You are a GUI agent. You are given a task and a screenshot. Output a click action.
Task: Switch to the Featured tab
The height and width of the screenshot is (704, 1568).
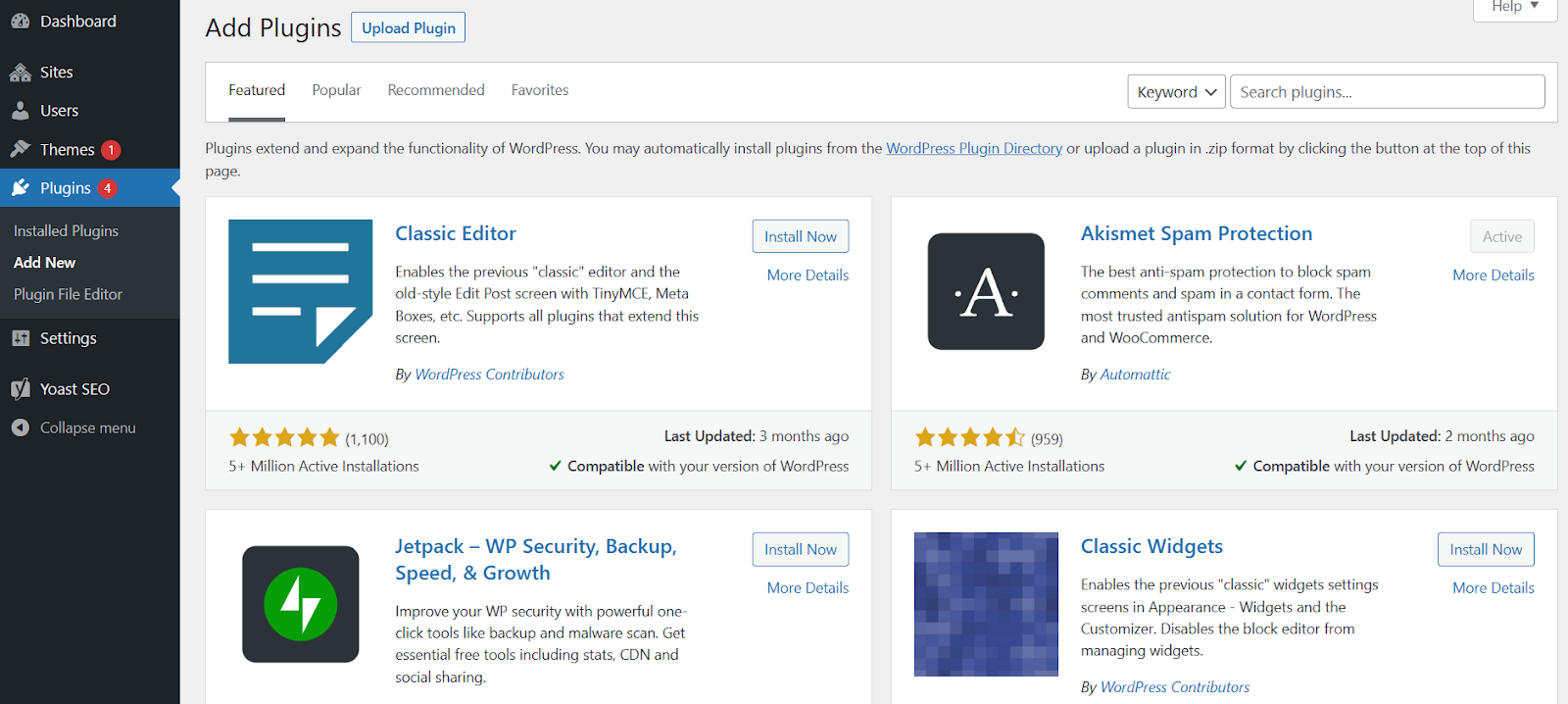coord(257,90)
